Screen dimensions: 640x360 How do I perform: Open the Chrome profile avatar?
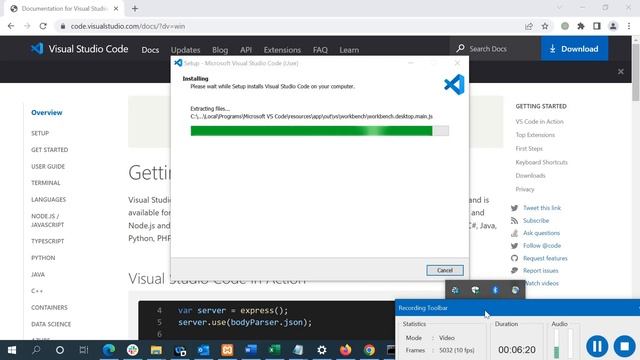coord(613,26)
